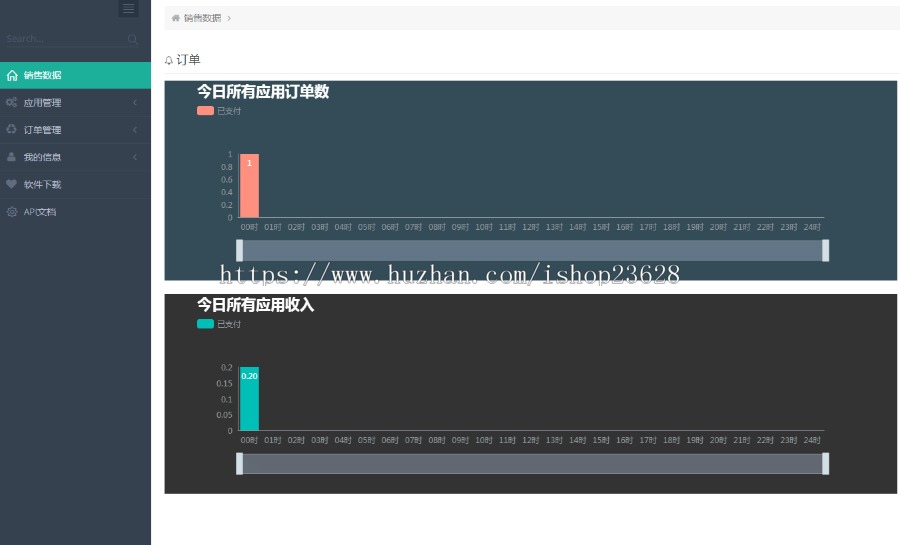Click the income chart zoom slider track
This screenshot has height=545, width=900.
coord(533,464)
